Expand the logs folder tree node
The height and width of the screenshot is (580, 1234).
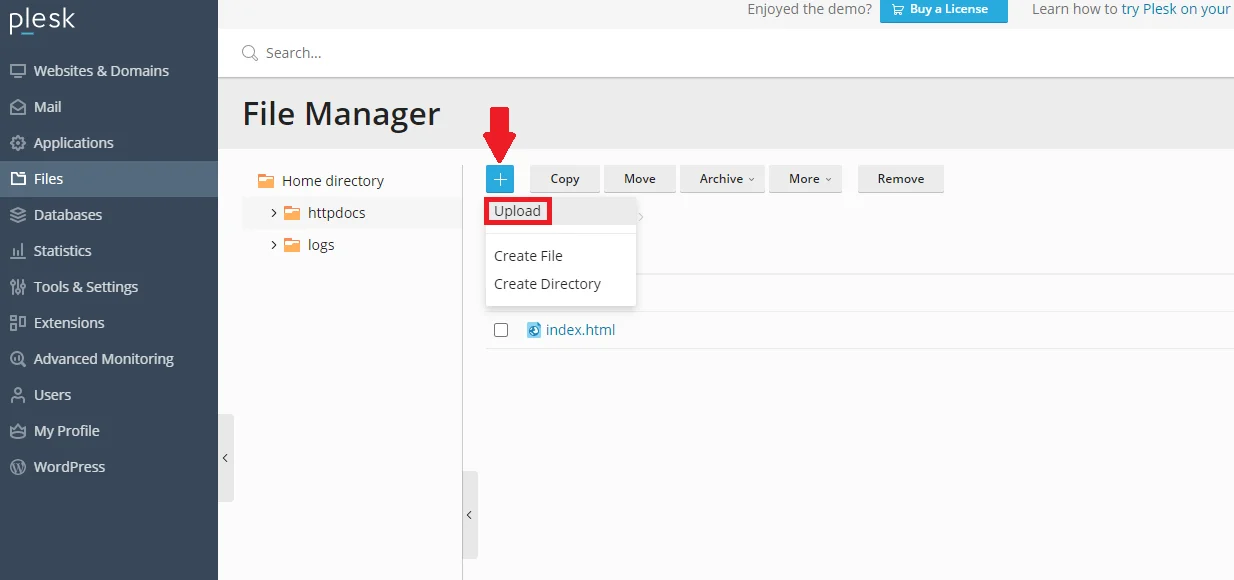274,245
